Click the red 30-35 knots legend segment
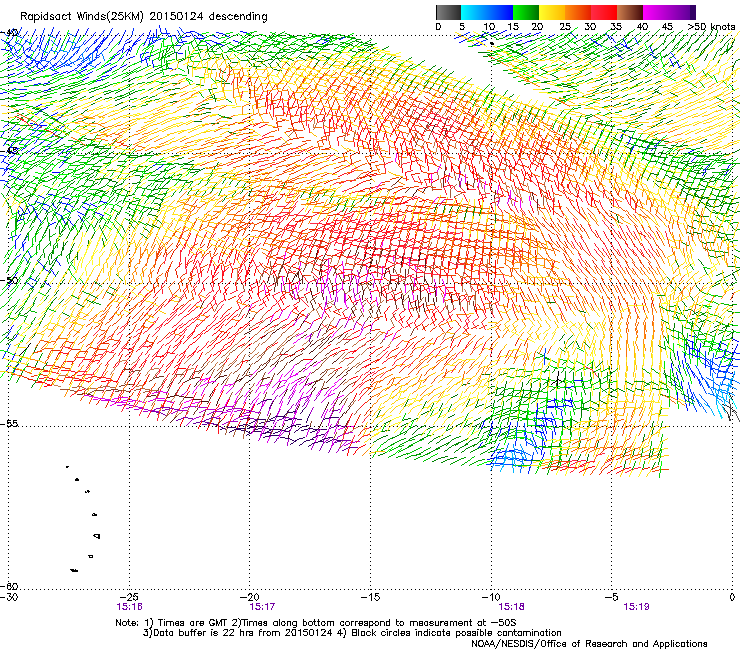Viewport: 740px width, 650px height. (604, 12)
